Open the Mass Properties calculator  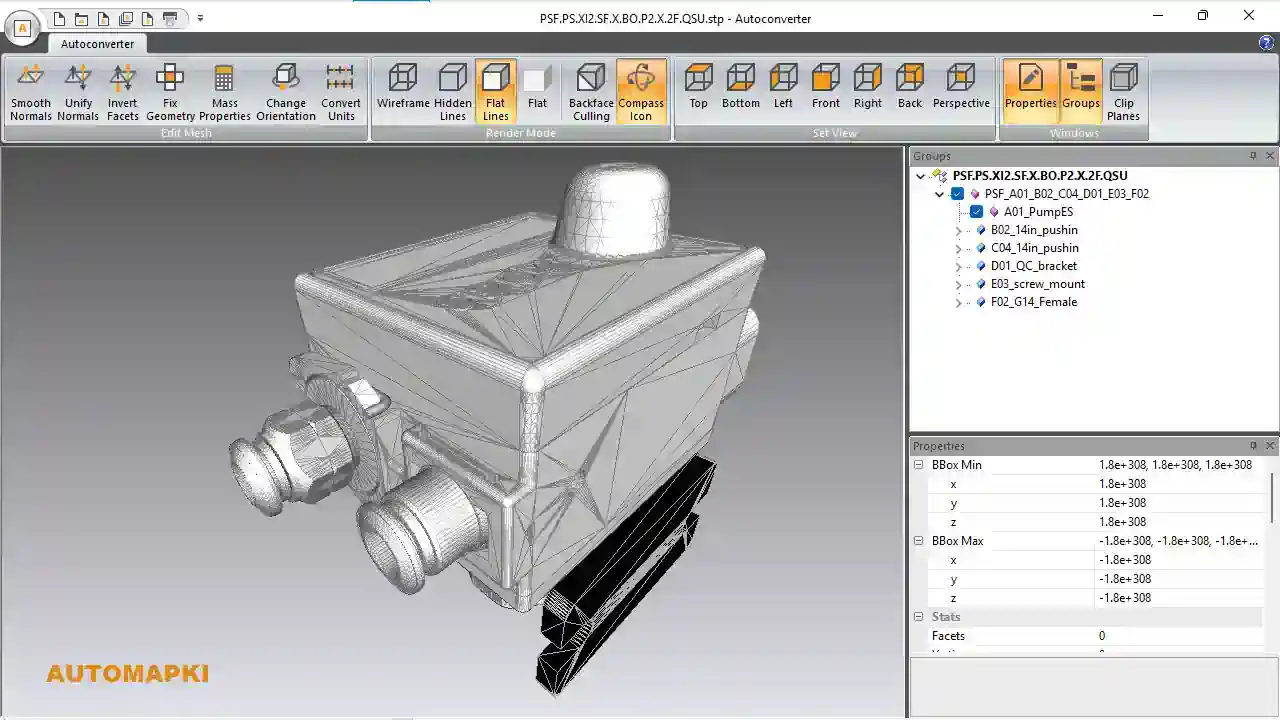pos(224,92)
